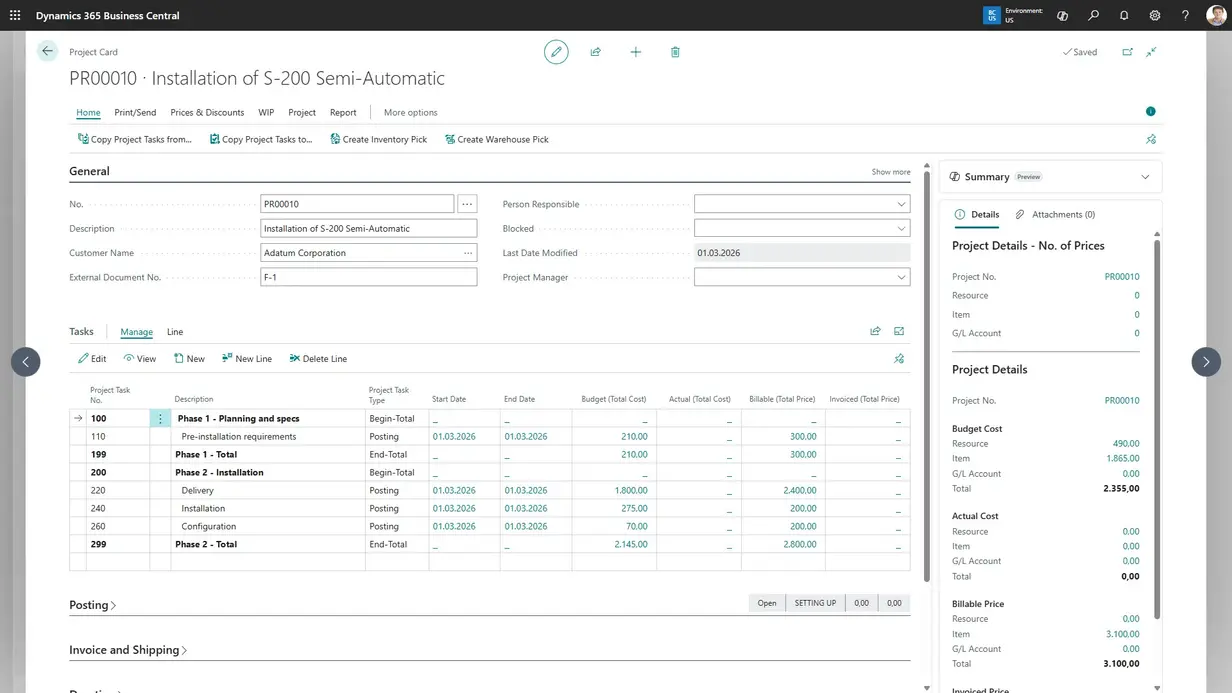The width and height of the screenshot is (1232, 693).
Task: Open notifications bell
Action: tap(1124, 16)
